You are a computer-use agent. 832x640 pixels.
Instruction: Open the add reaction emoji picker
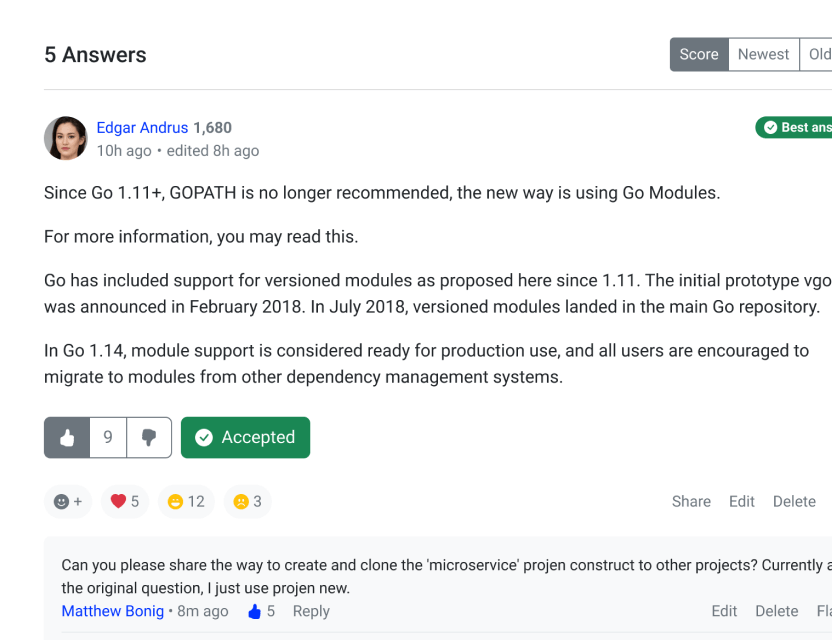(68, 501)
